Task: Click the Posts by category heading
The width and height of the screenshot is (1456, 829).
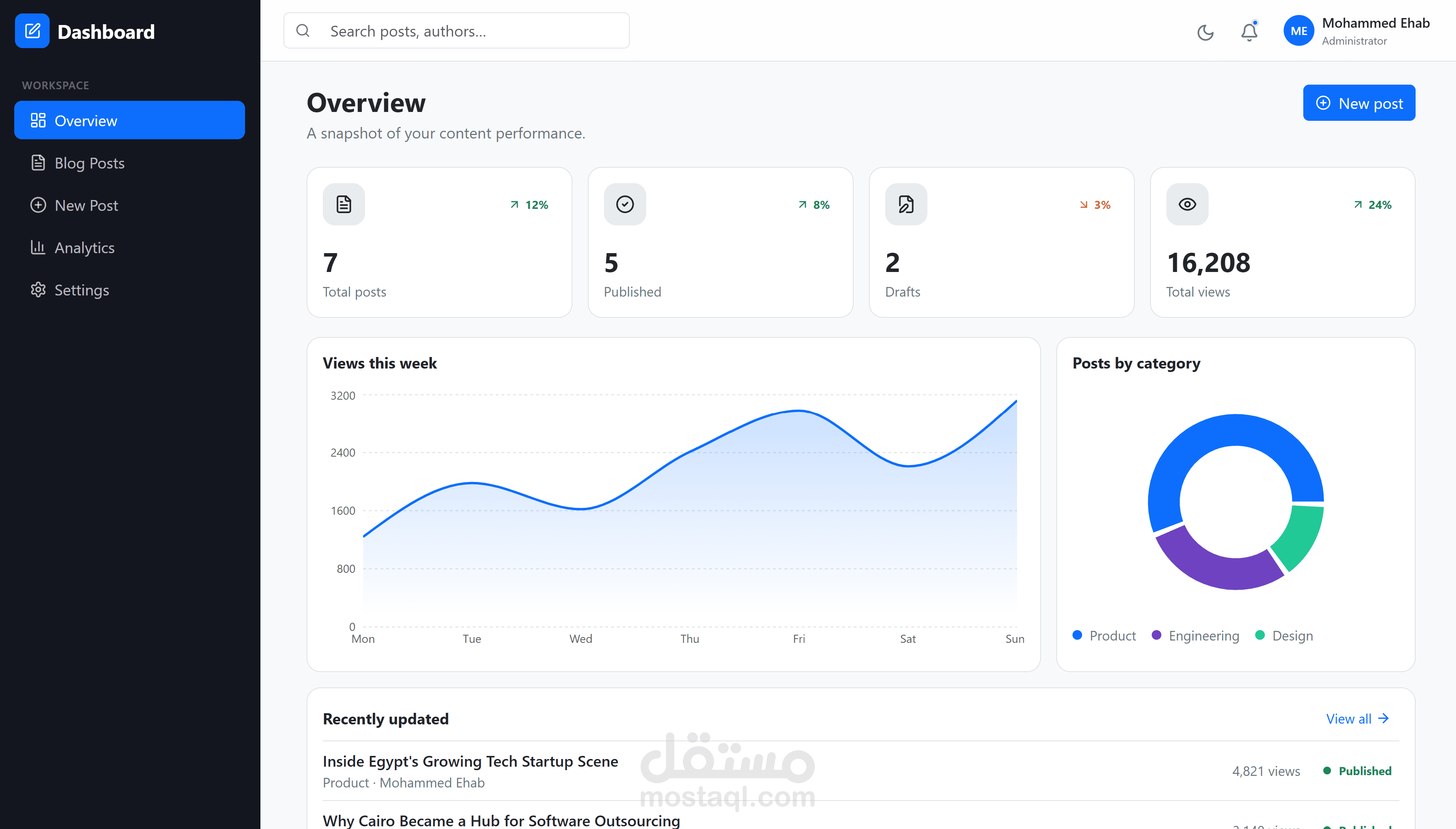Action: (1136, 363)
